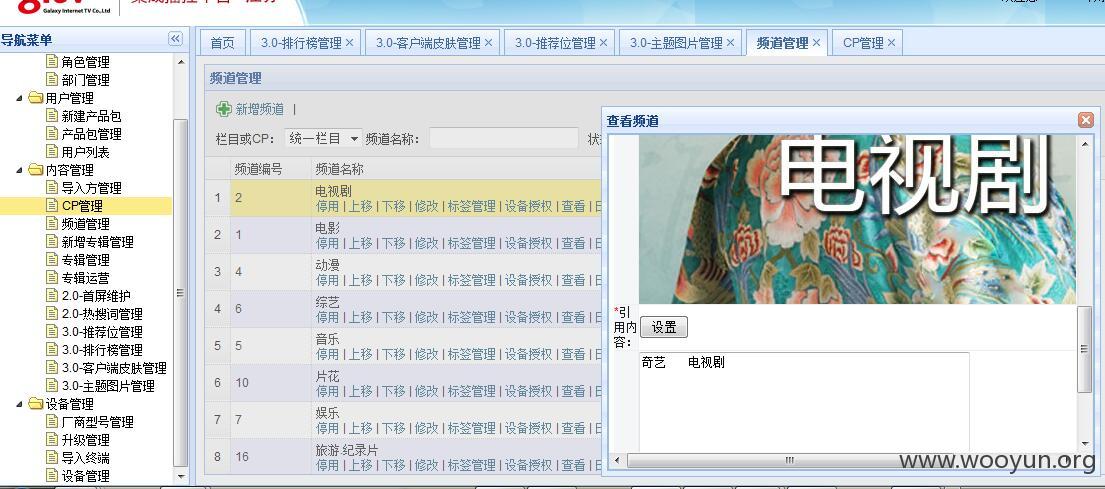
Task: Click 修改 link for 动漫 channel
Action: pyautogui.click(x=426, y=280)
